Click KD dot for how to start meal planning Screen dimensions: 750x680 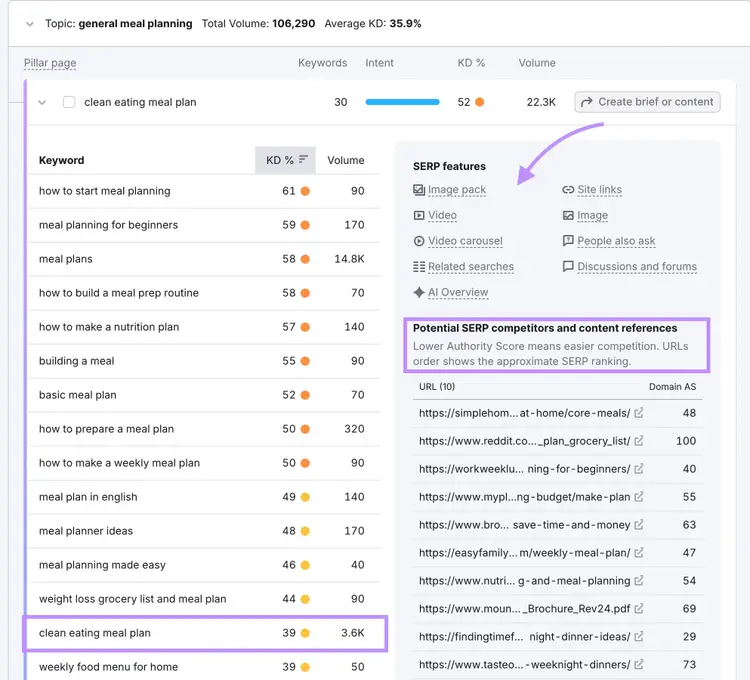pyautogui.click(x=305, y=191)
